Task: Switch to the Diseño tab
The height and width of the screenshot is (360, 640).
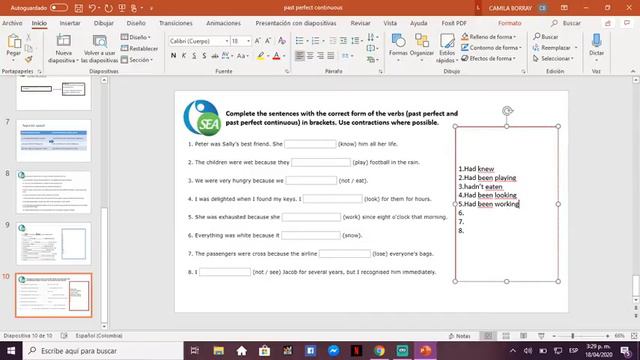Action: 136,23
